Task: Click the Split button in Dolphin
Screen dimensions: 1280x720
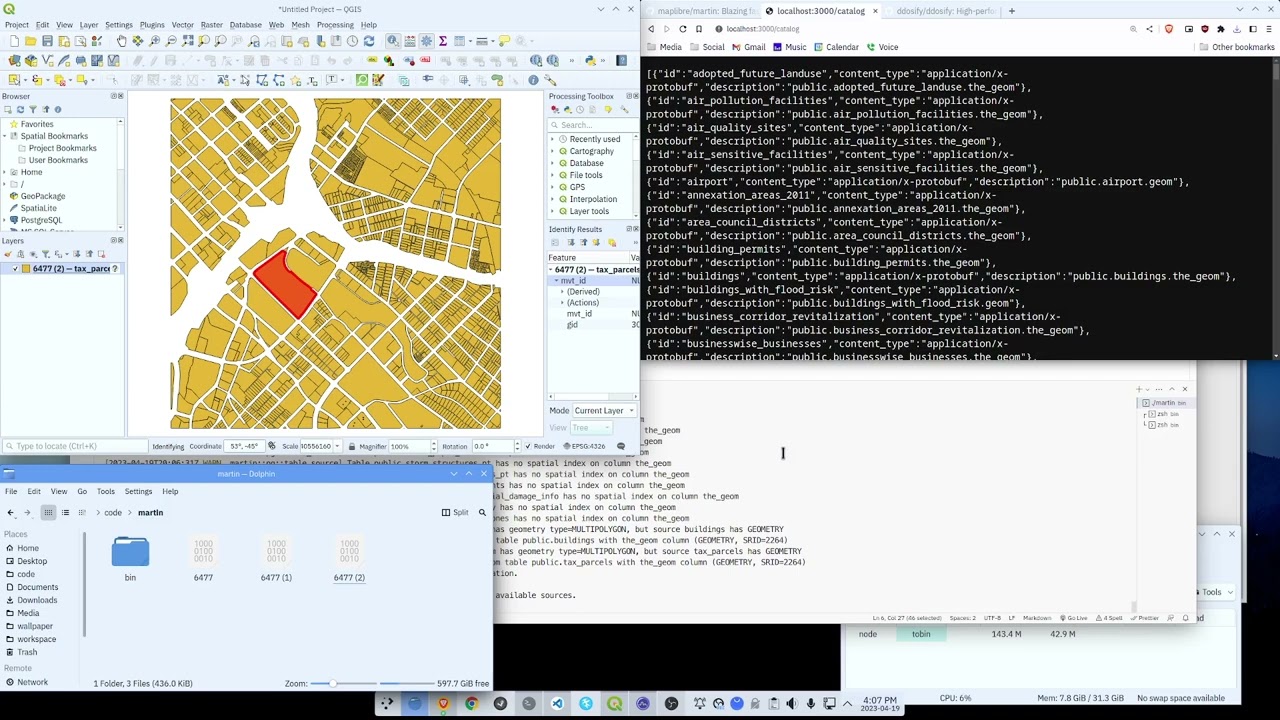Action: point(455,512)
